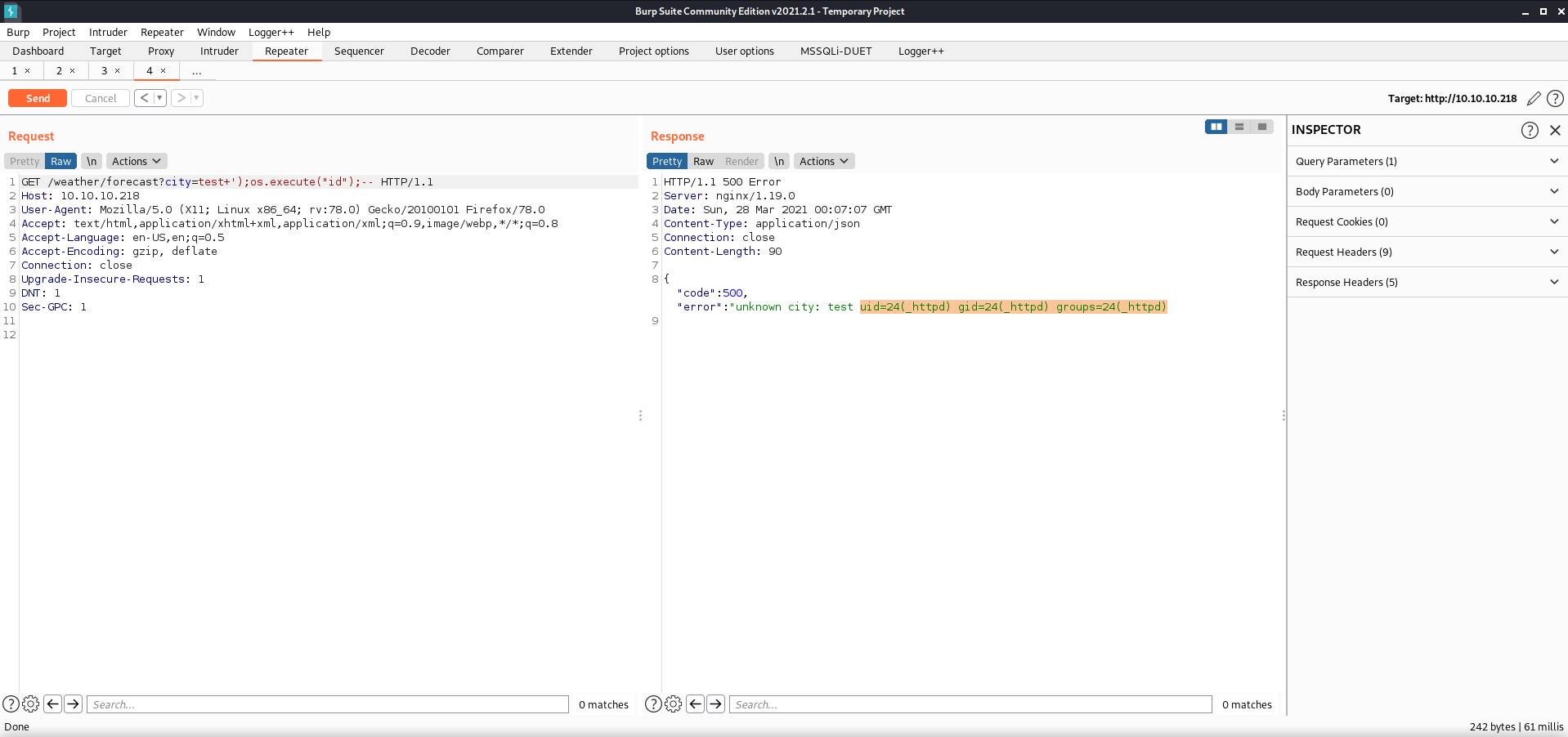The width and height of the screenshot is (1568, 737).
Task: Go to previous response search match
Action: 696,703
